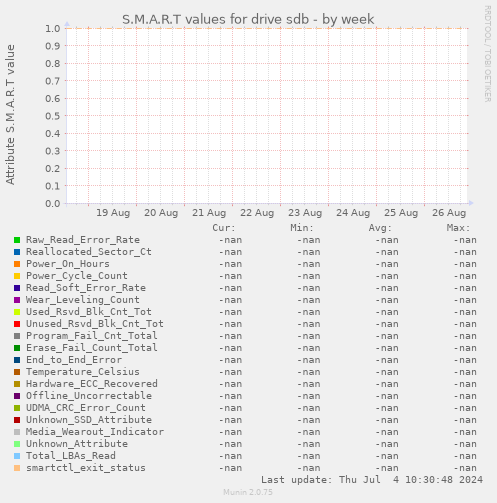Click the yellow Power_Cycle_Count legend swatch
The image size is (497, 503).
coord(17,276)
